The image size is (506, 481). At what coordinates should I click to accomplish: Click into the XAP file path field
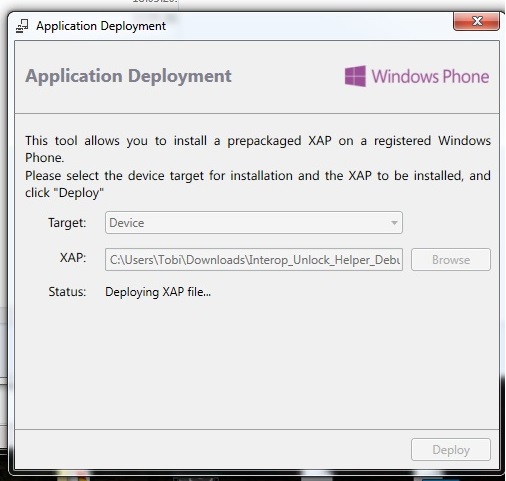[254, 259]
